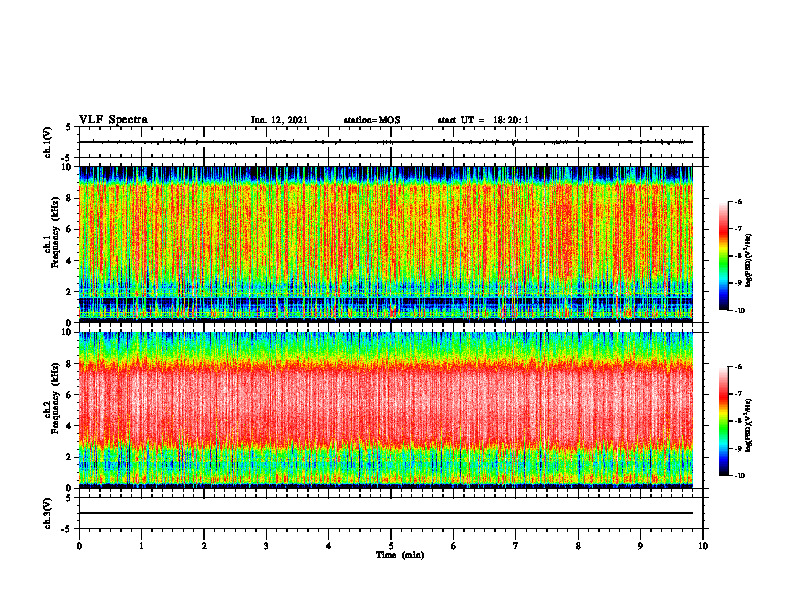Click the '5' tick on ch.1(V) axis
Image resolution: width=792 pixels, height=612 pixels.
click(x=69, y=127)
